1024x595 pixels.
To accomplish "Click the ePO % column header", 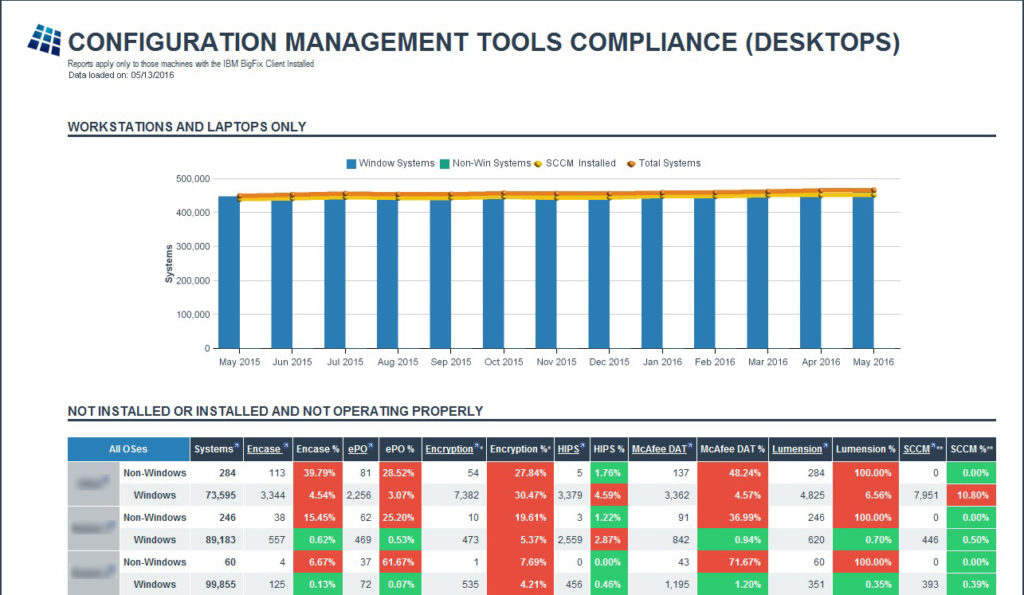I will click(400, 449).
